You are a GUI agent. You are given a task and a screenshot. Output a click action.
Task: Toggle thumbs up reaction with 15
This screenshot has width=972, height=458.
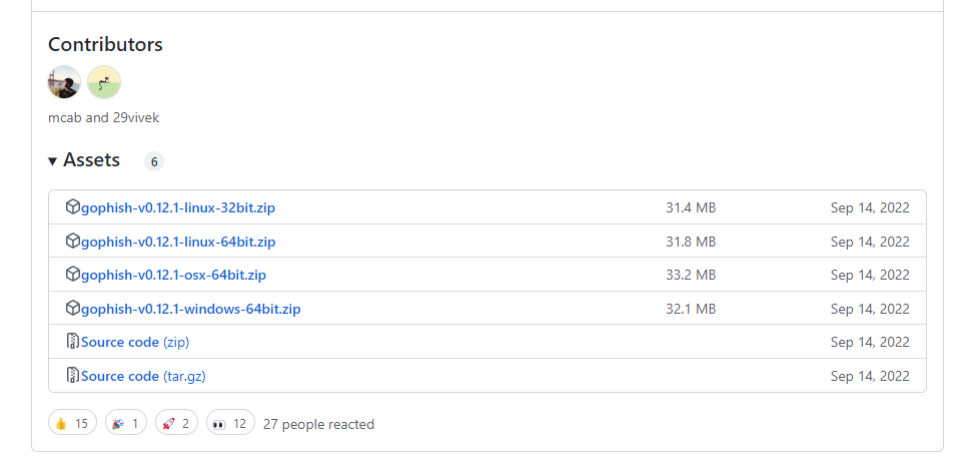click(73, 423)
